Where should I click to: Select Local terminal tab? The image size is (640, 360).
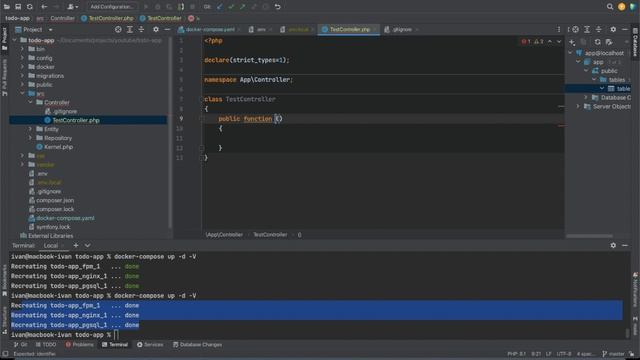(51, 246)
